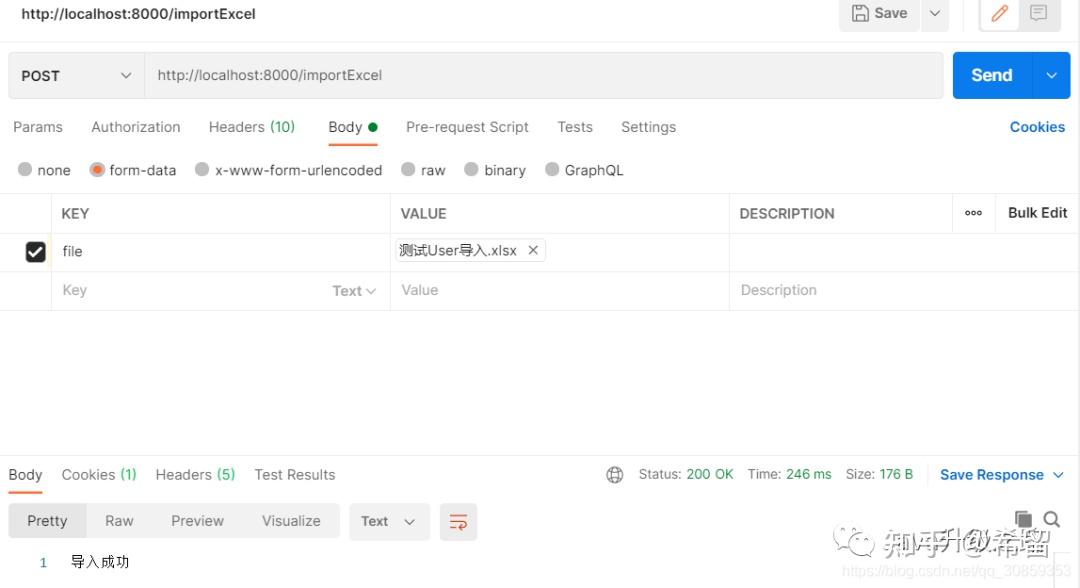Image resolution: width=1080 pixels, height=588 pixels.
Task: Send the request with Send button
Action: (x=992, y=76)
